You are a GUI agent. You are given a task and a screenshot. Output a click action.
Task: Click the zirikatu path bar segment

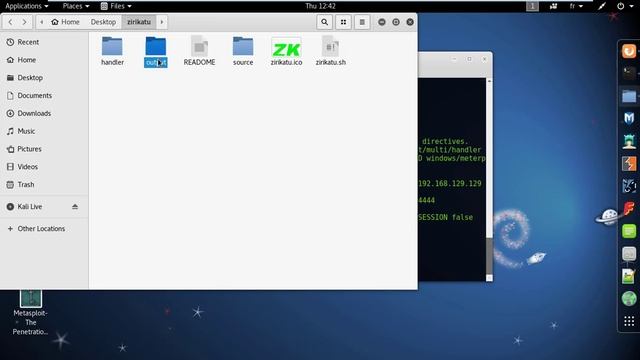click(139, 22)
